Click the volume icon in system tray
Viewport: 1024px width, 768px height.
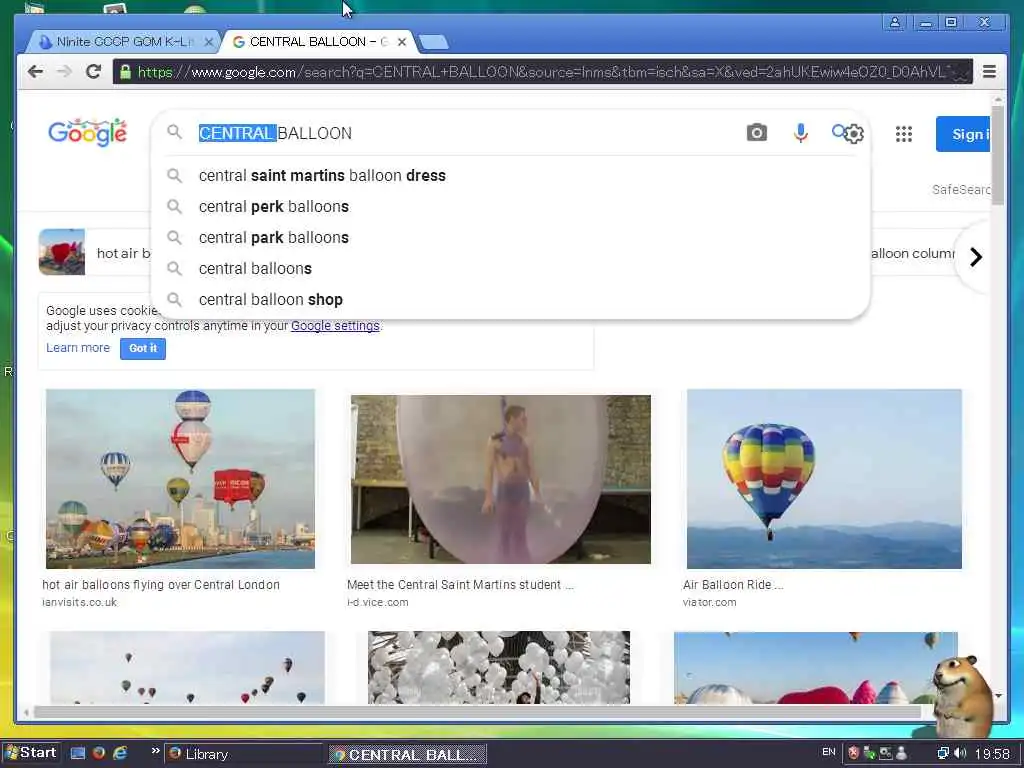959,753
